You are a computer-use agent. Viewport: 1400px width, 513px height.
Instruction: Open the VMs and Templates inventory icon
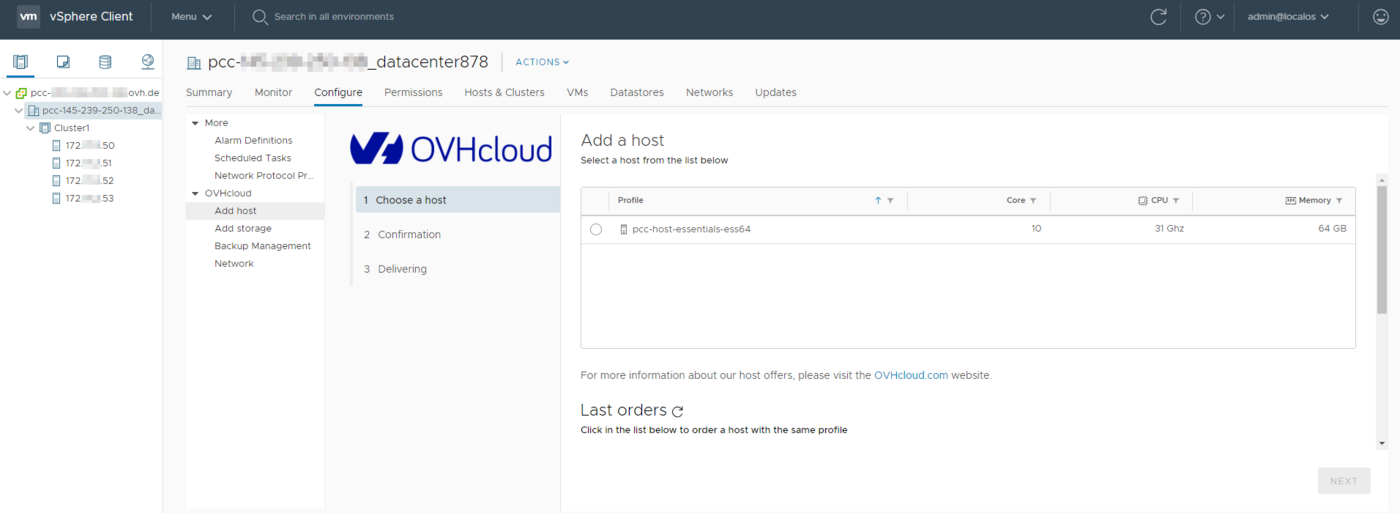coord(63,62)
